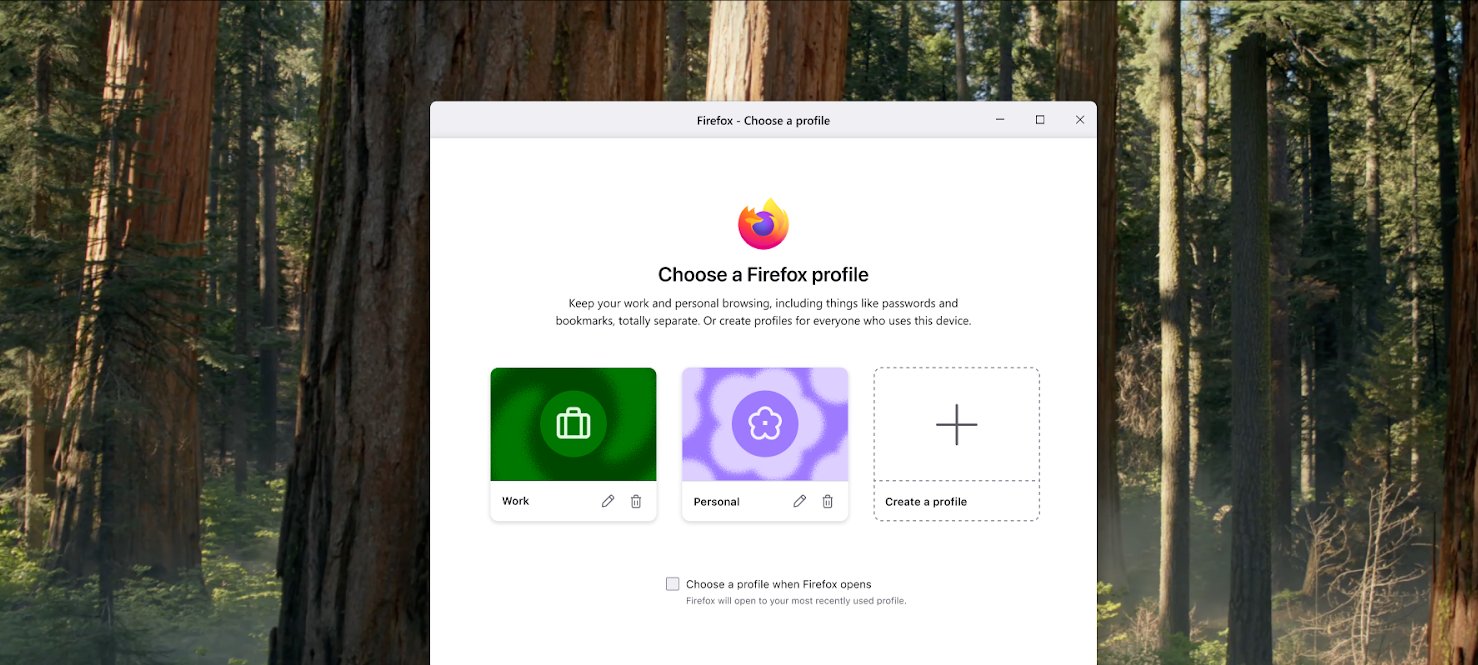Click the briefcase icon on Work card
The width and height of the screenshot is (1478, 665).
573,424
